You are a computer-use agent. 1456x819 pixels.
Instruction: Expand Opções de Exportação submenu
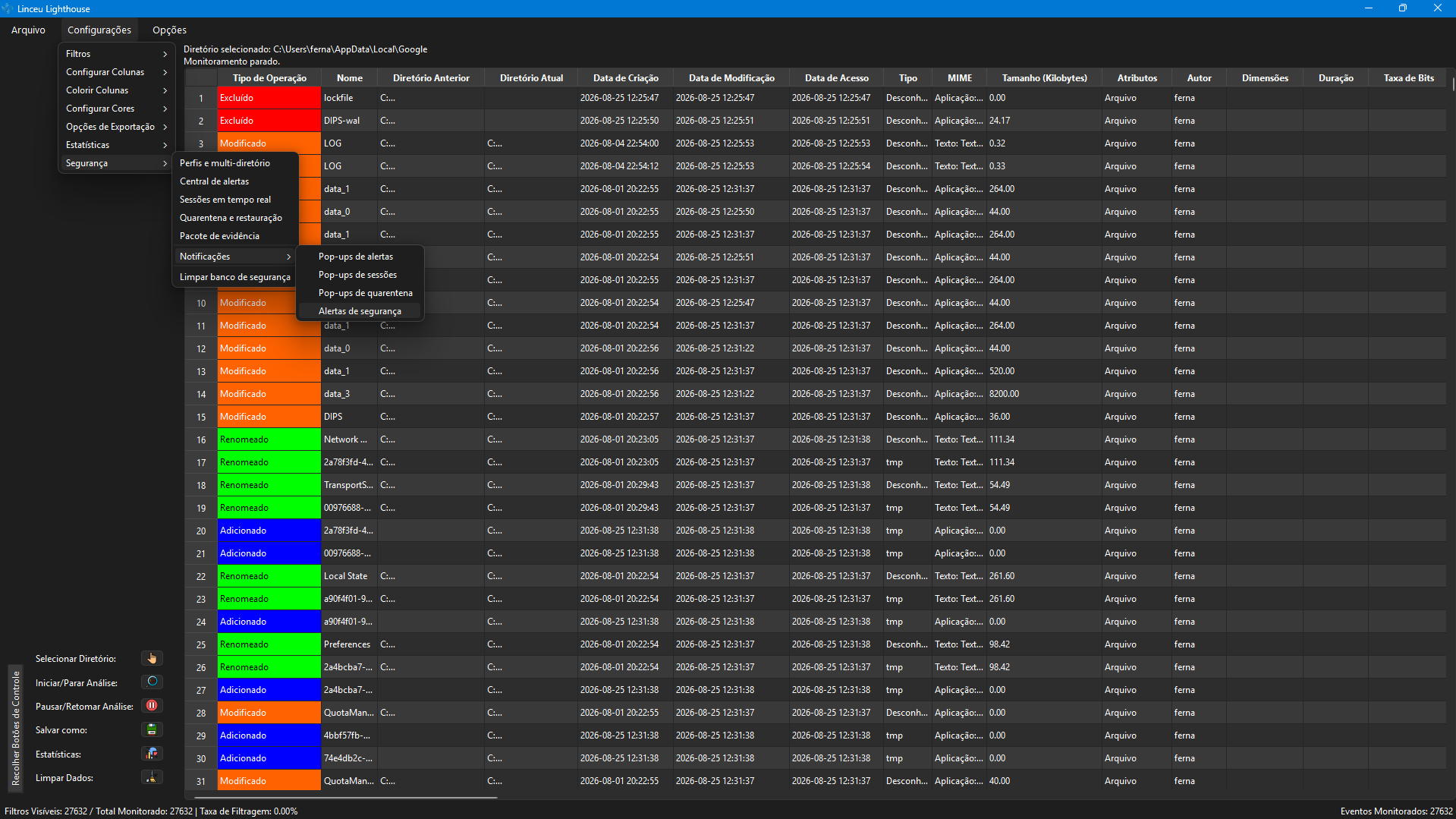pyautogui.click(x=117, y=127)
